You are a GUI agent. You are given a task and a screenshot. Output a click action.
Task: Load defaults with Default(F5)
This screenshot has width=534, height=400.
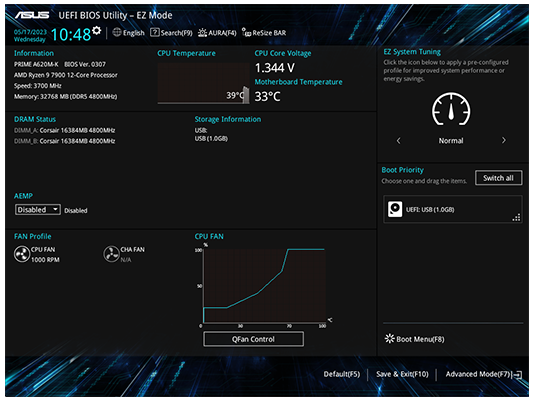point(342,374)
